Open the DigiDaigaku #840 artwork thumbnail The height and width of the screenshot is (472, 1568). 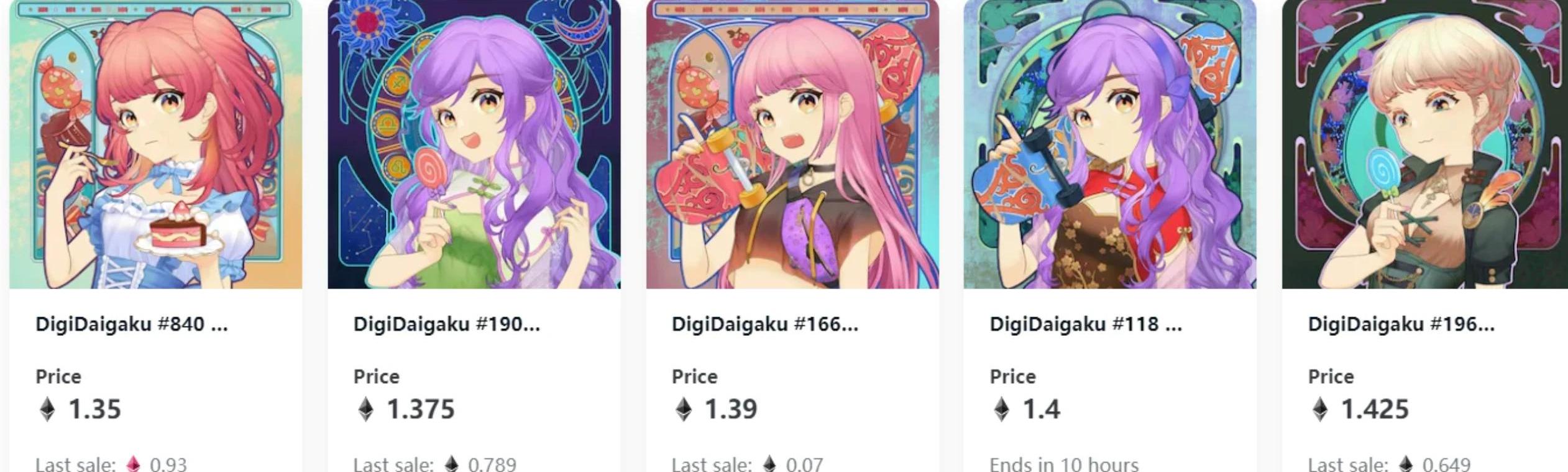click(x=155, y=144)
